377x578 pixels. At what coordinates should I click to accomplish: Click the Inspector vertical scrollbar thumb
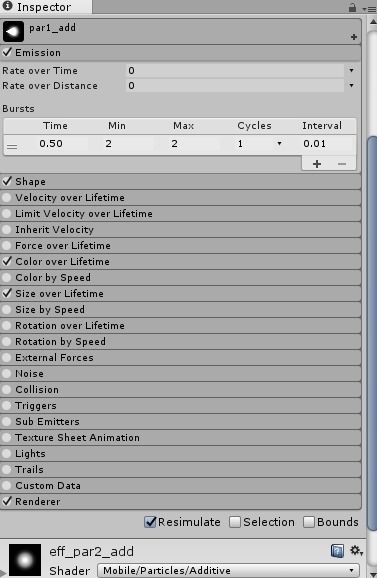tap(372, 334)
